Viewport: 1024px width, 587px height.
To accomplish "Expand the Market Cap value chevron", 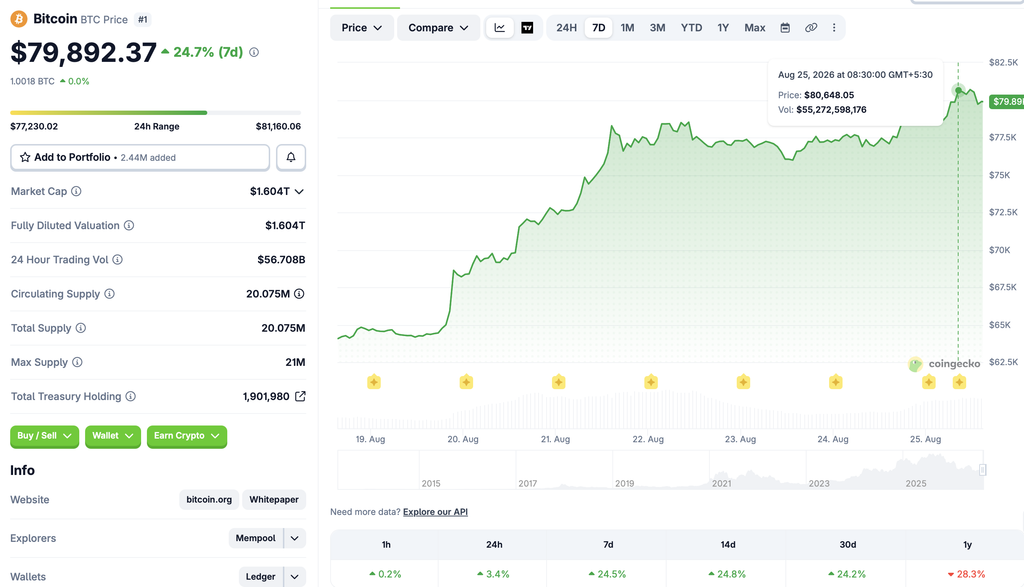I will coord(299,191).
